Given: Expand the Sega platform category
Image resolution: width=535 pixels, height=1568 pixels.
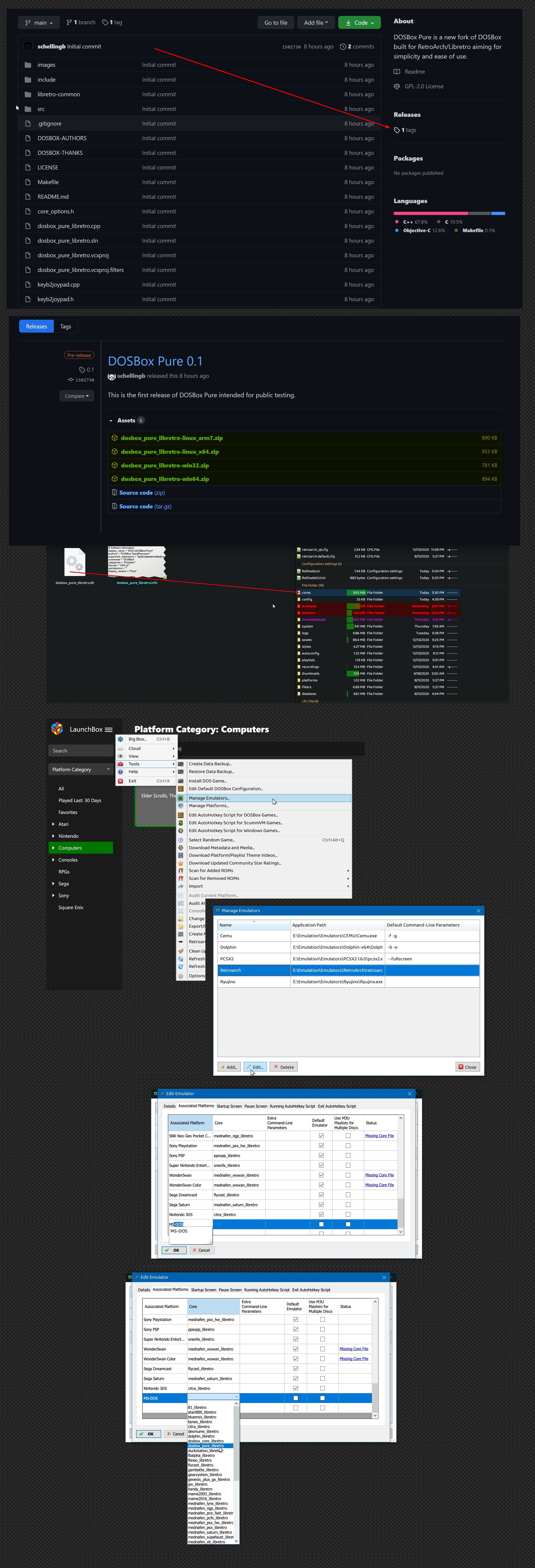Looking at the screenshot, I should [x=54, y=884].
